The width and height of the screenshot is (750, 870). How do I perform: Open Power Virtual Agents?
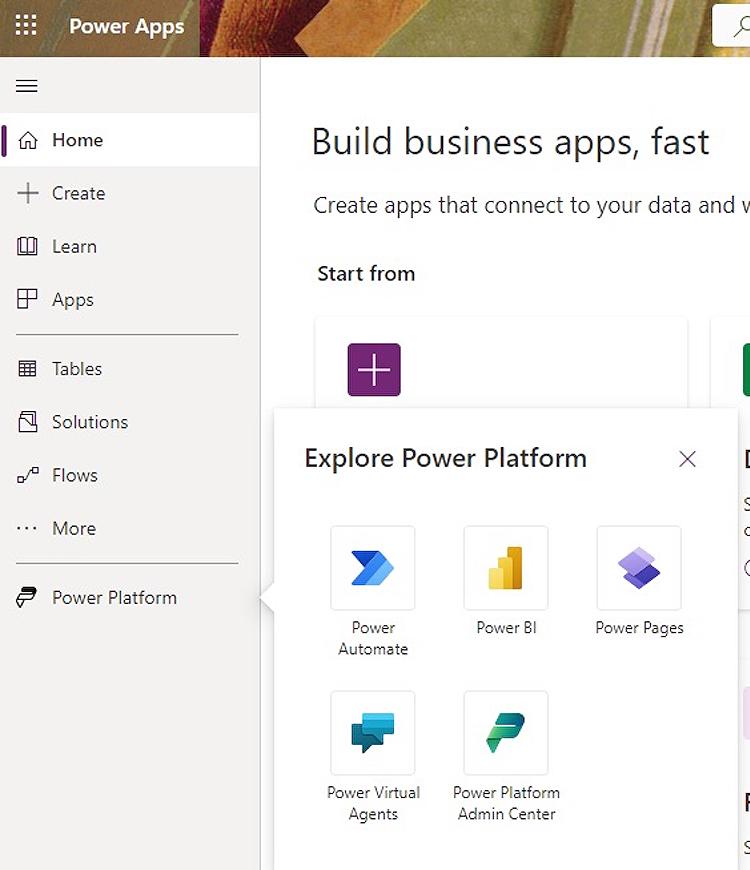click(x=373, y=745)
